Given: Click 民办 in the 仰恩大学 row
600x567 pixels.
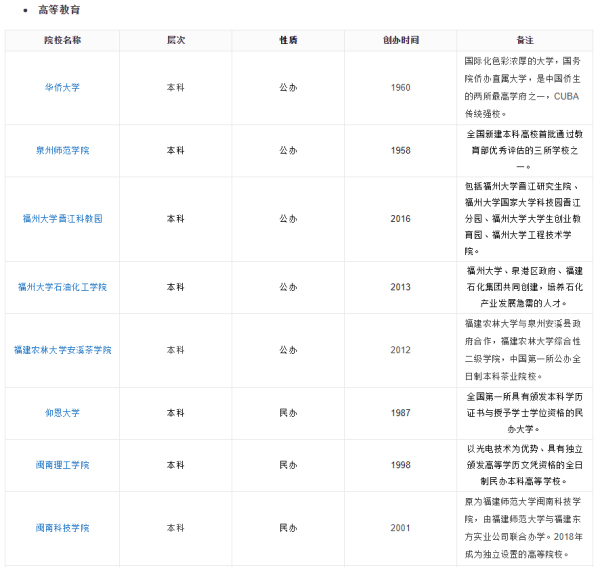Looking at the screenshot, I should [288, 413].
